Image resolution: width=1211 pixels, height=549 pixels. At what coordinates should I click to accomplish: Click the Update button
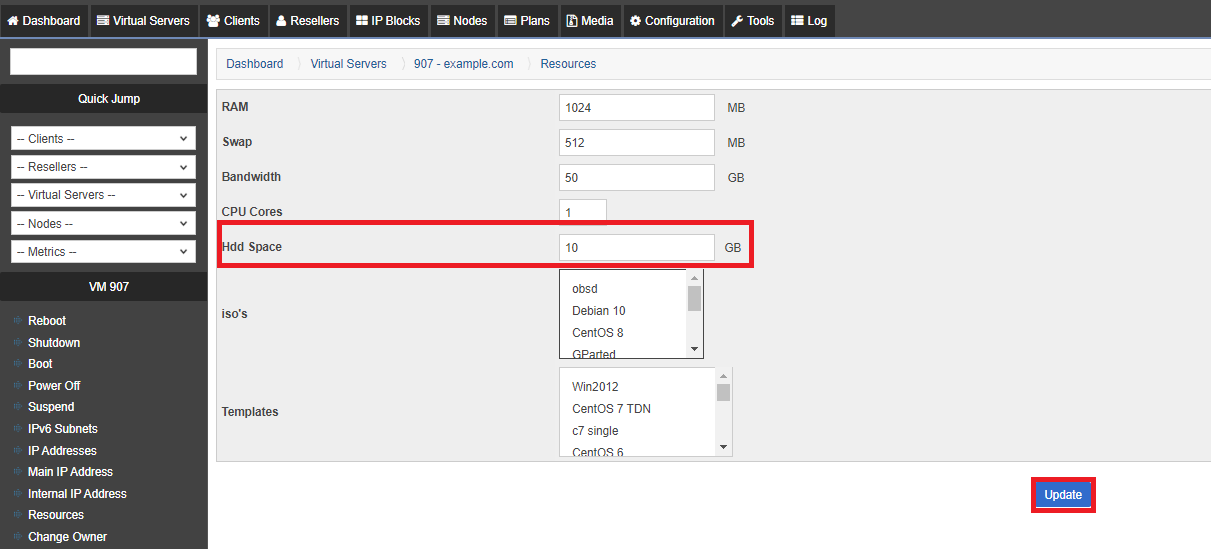pyautogui.click(x=1063, y=495)
